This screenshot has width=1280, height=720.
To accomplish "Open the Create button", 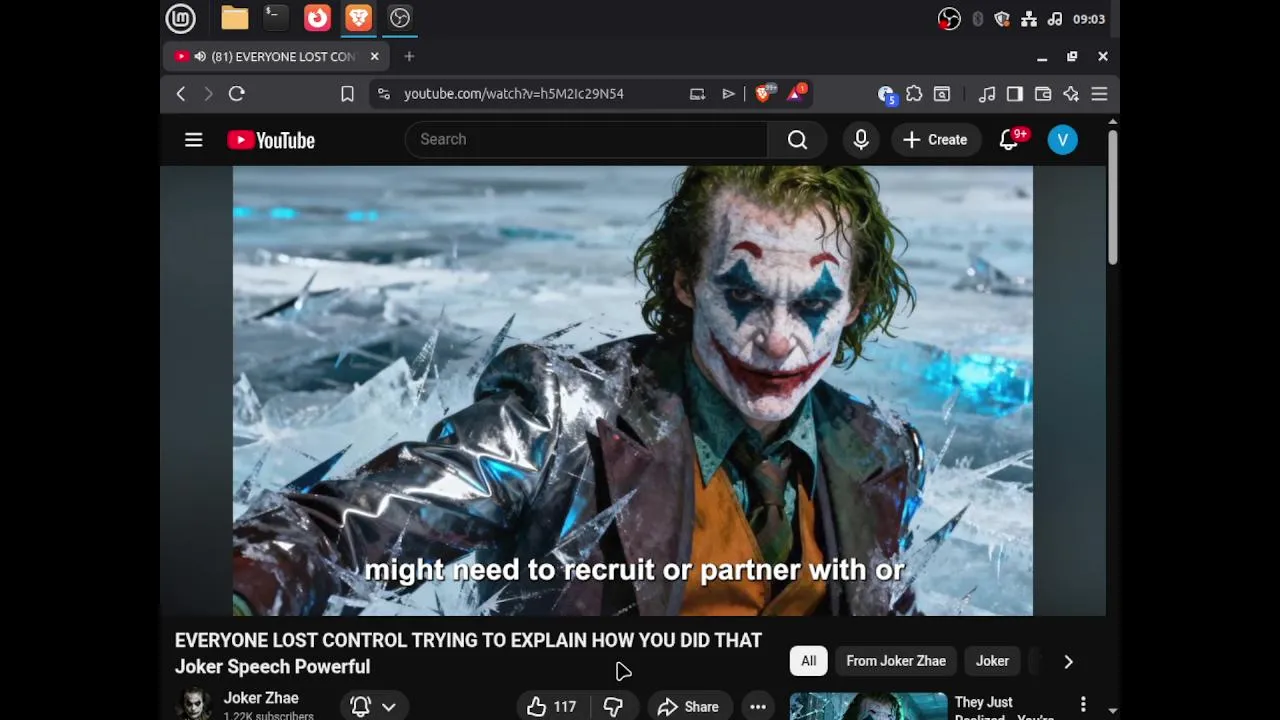I will [x=935, y=140].
